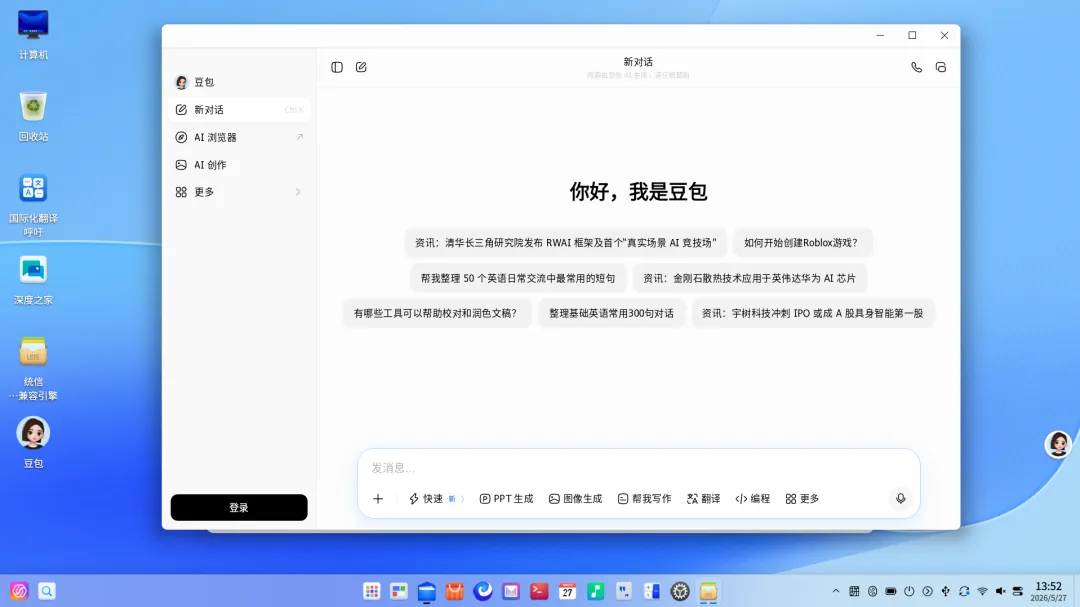
Task: Select suggestion about 清华长三角研究院 RWAI 框架
Action: coord(565,243)
